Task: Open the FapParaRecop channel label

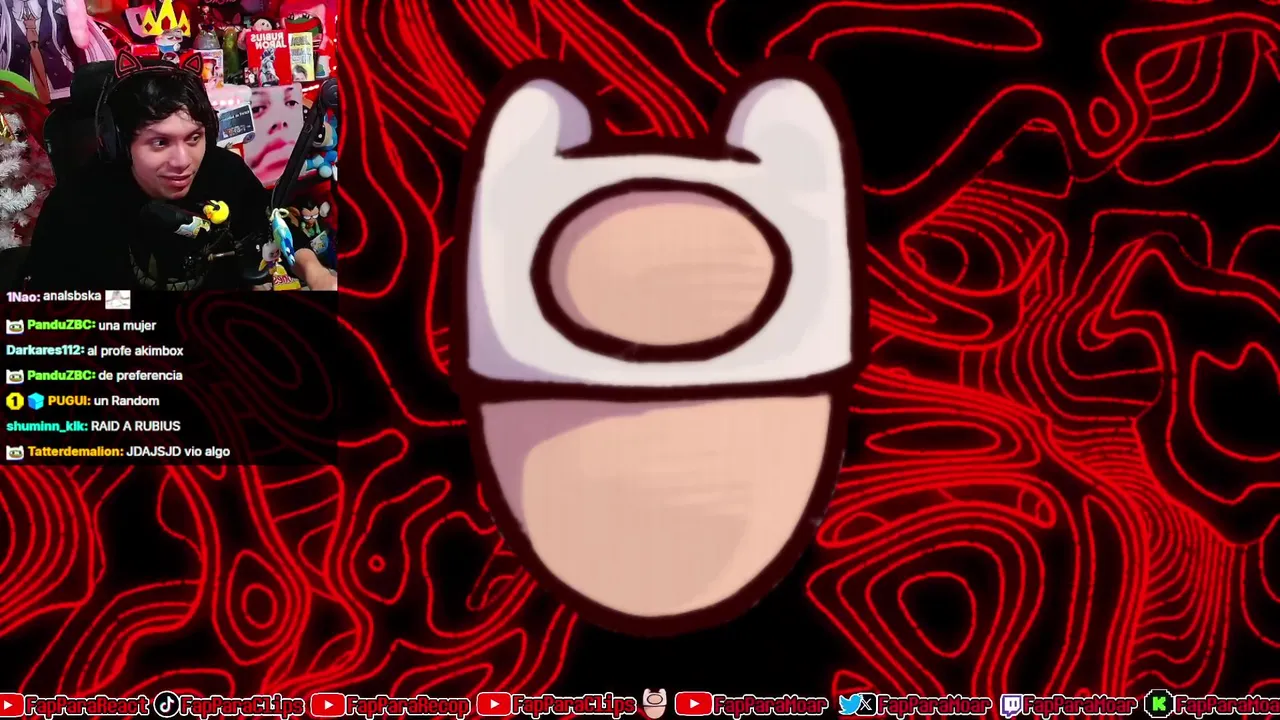Action: (x=407, y=706)
